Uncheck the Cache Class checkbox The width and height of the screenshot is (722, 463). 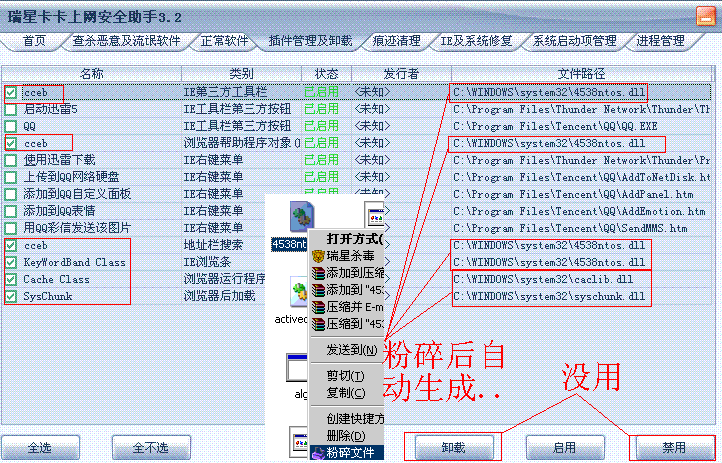click(x=11, y=280)
